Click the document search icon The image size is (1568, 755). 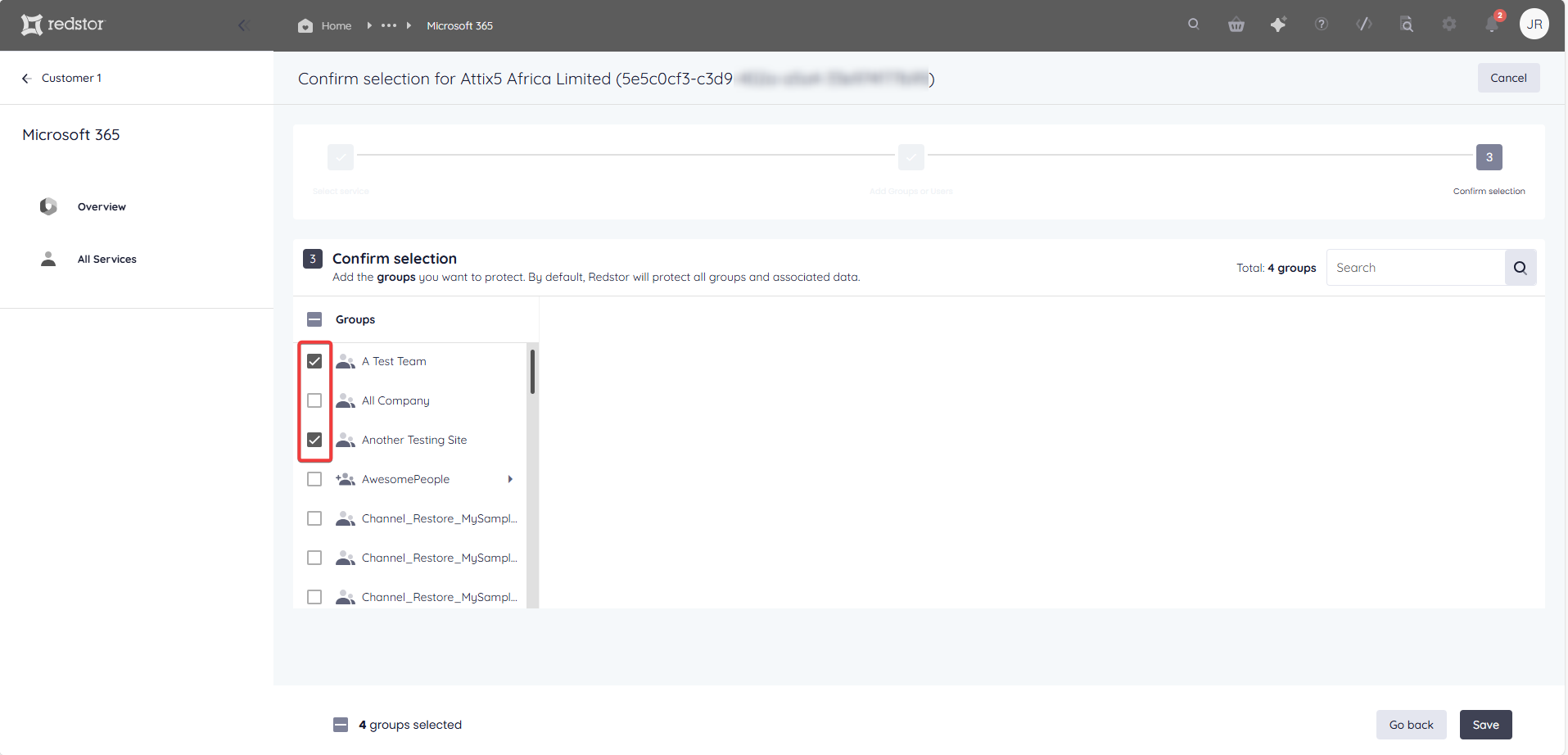pos(1407,25)
